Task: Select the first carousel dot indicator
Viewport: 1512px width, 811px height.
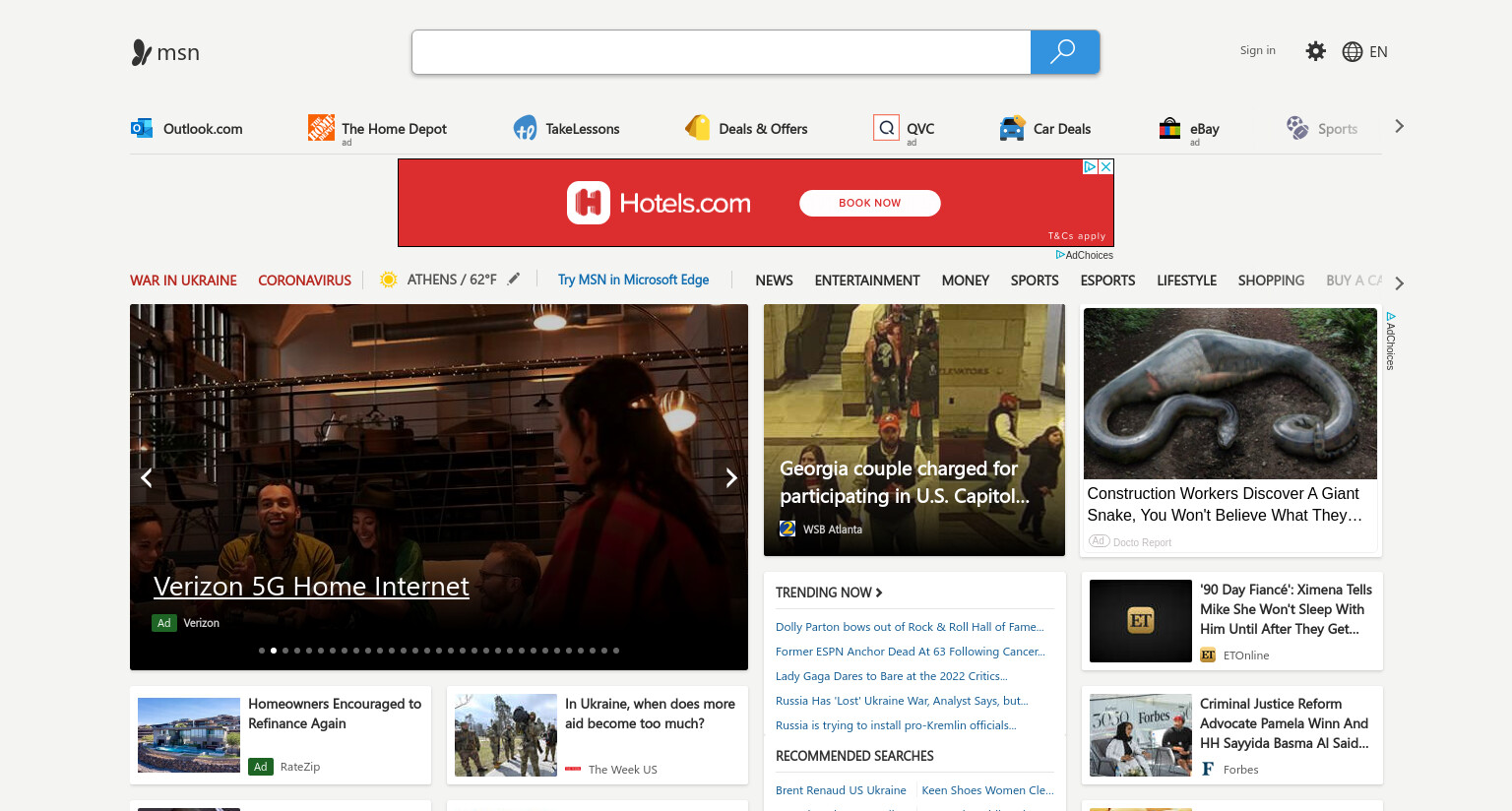Action: point(262,651)
